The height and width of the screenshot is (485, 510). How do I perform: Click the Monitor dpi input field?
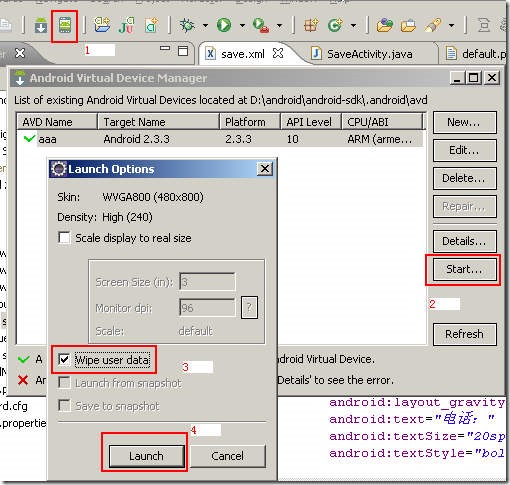pyautogui.click(x=207, y=307)
